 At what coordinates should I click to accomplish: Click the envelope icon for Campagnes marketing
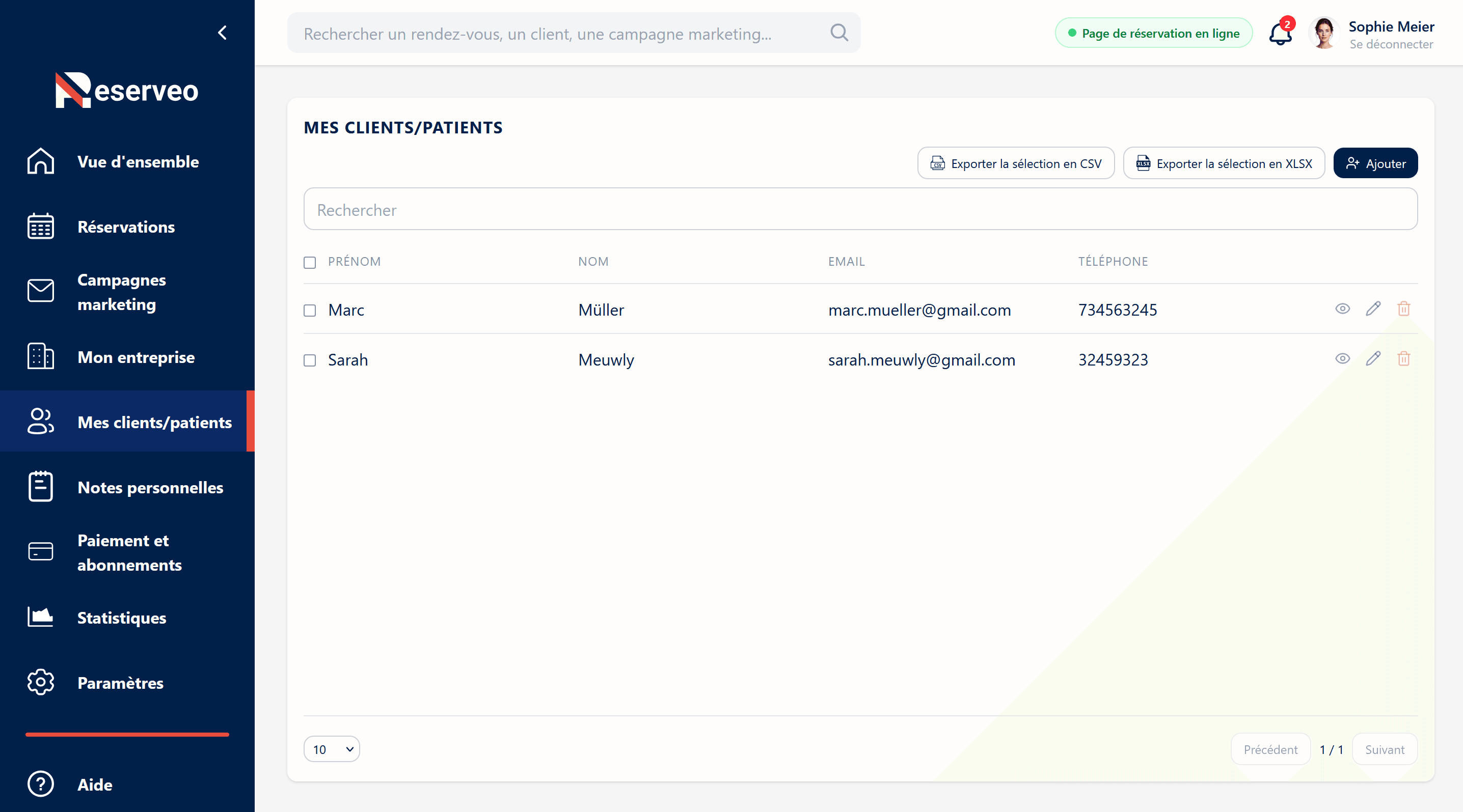(41, 292)
